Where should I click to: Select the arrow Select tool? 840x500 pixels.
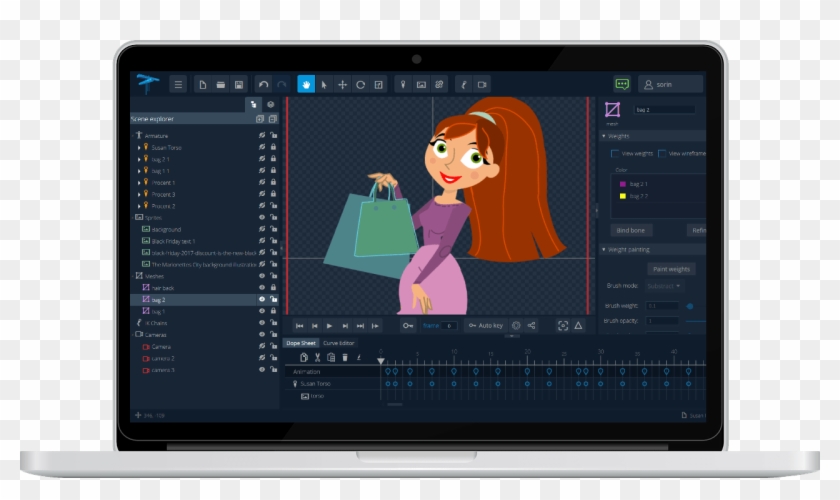[324, 85]
